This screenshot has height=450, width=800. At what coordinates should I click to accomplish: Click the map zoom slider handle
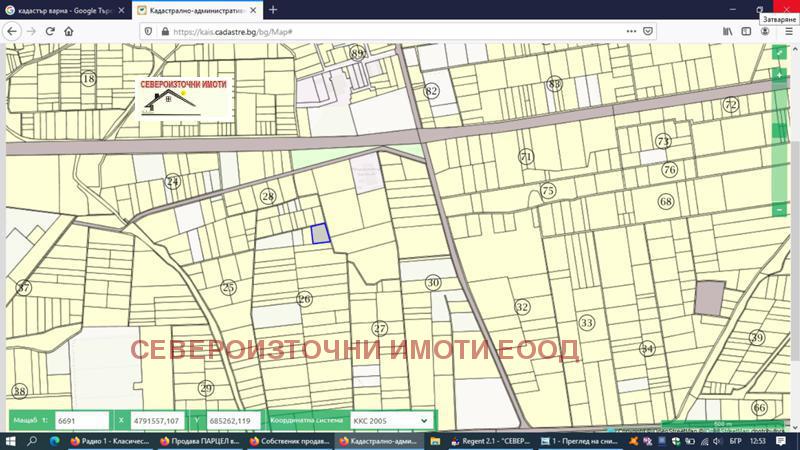(x=779, y=131)
